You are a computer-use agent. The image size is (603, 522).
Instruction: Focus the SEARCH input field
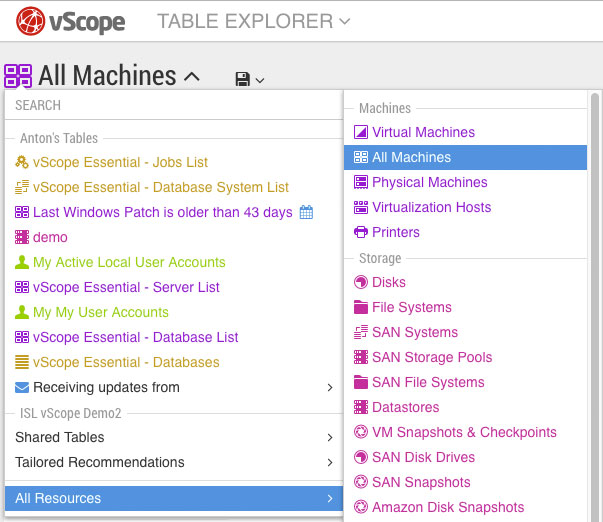point(174,105)
